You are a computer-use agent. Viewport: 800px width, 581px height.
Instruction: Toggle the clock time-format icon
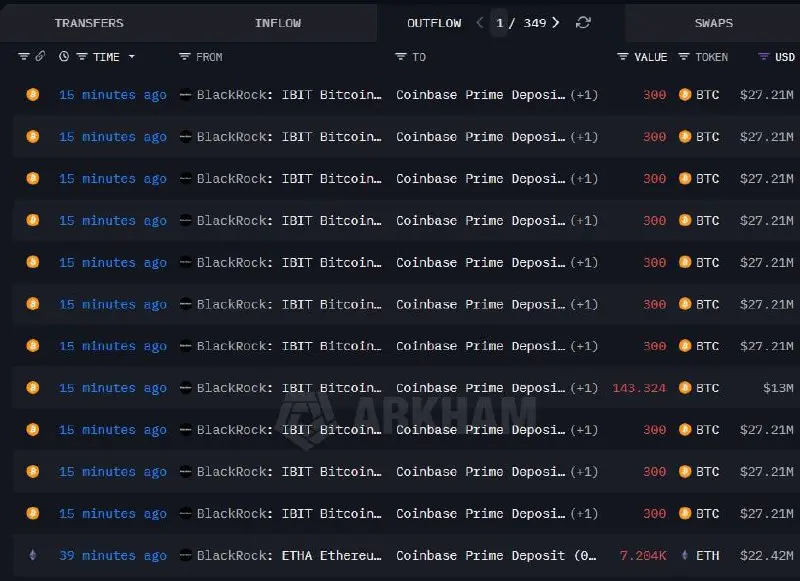64,56
